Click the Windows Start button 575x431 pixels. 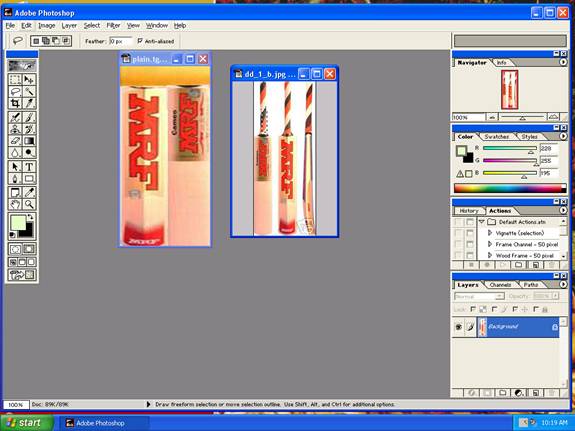tap(26, 423)
